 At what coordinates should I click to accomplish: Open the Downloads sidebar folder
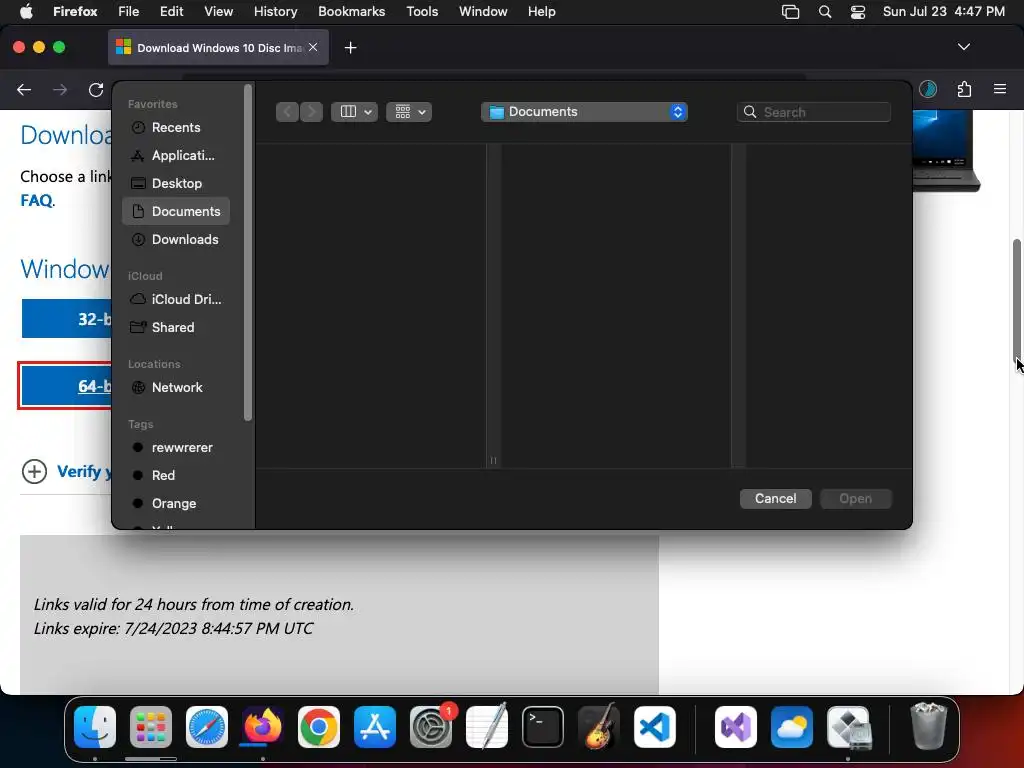click(x=175, y=240)
